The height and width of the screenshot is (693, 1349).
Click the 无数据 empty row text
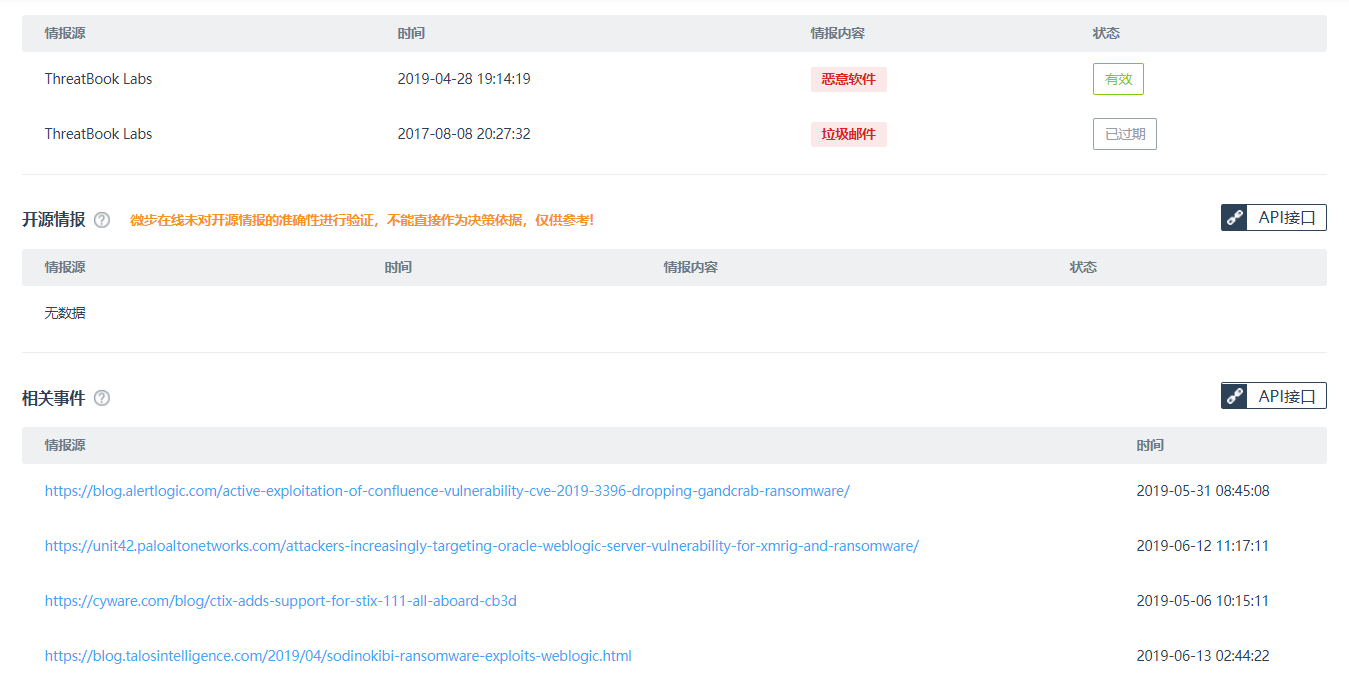click(x=65, y=313)
